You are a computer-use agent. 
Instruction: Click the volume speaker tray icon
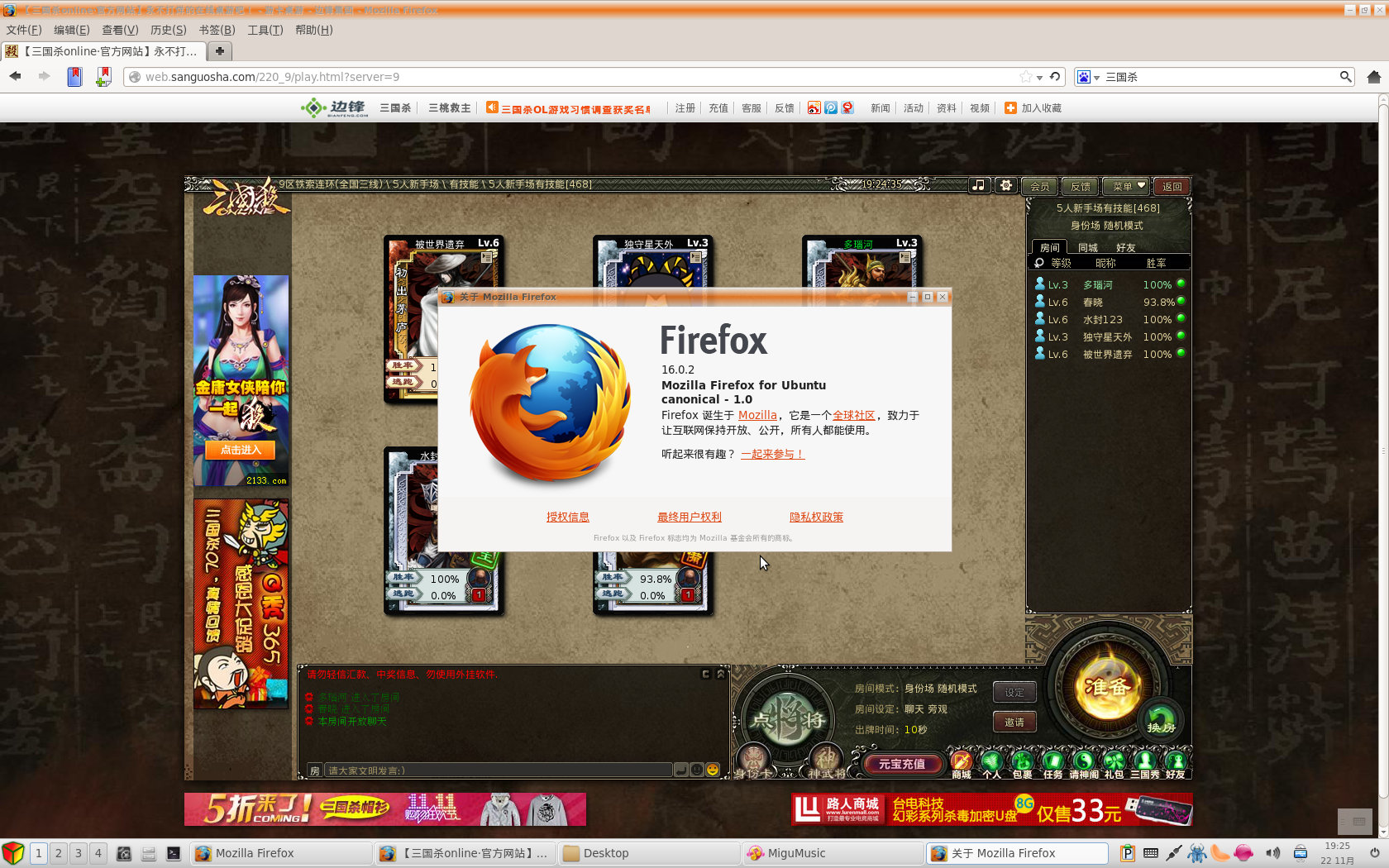[x=1272, y=852]
